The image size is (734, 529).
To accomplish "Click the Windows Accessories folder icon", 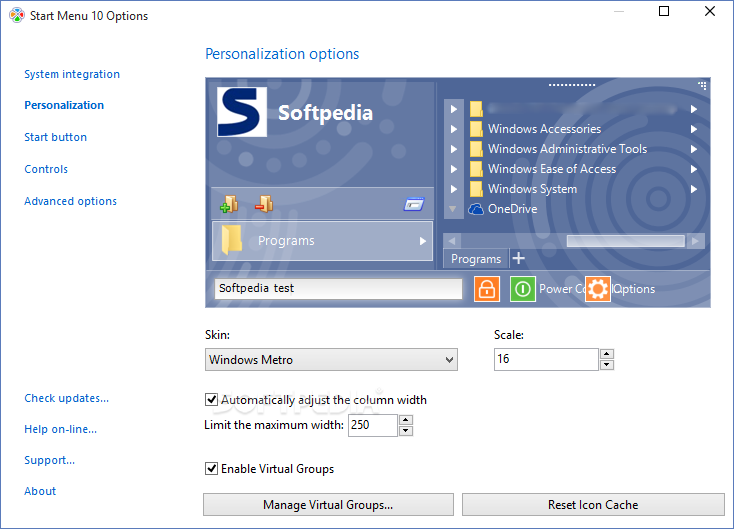I will [x=476, y=129].
